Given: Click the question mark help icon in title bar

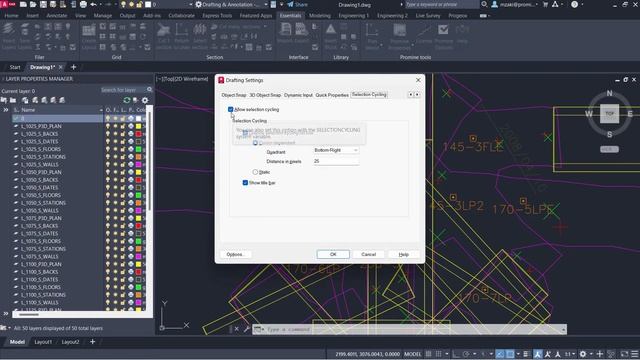Looking at the screenshot, I should [x=574, y=4].
